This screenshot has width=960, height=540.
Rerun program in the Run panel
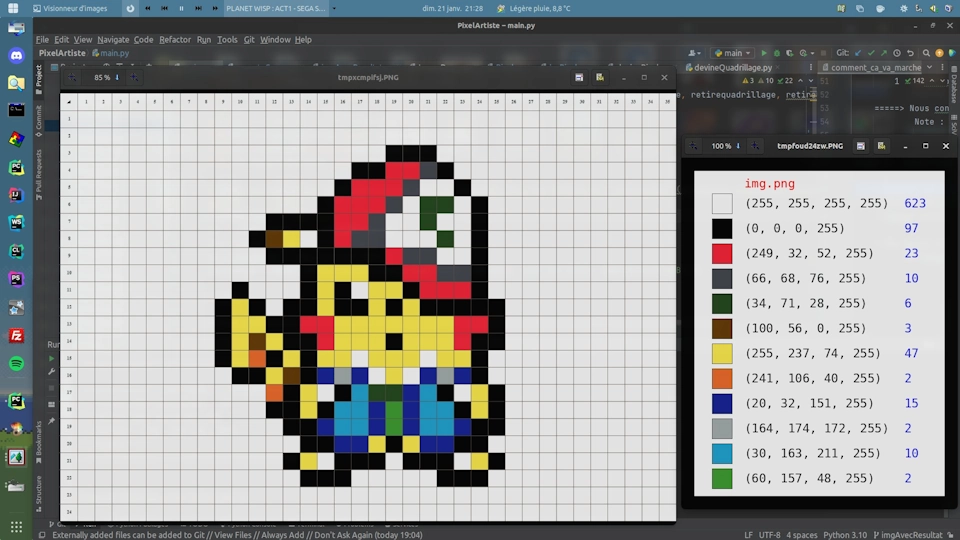51,358
